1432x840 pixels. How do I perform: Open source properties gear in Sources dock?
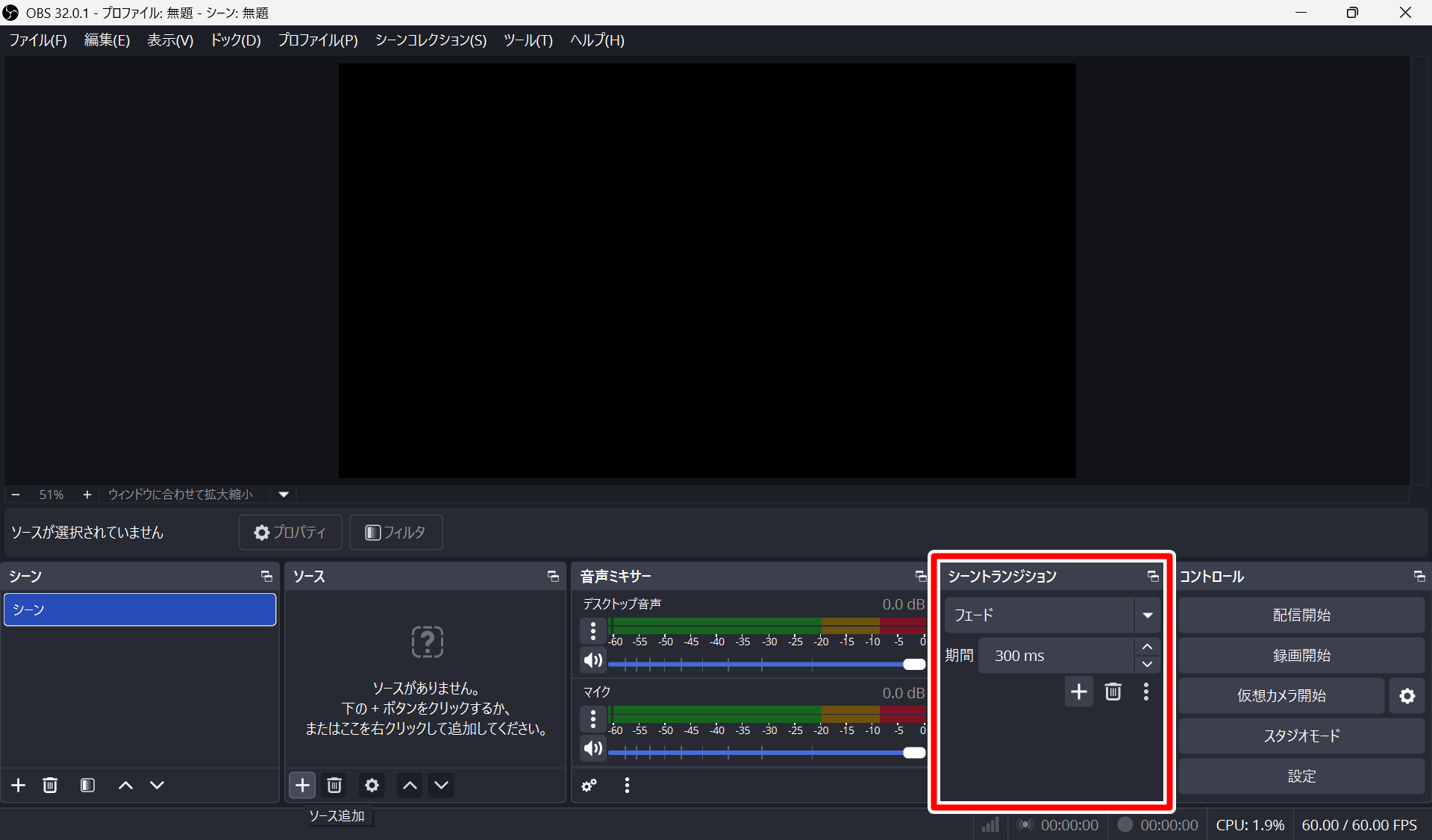click(x=372, y=785)
